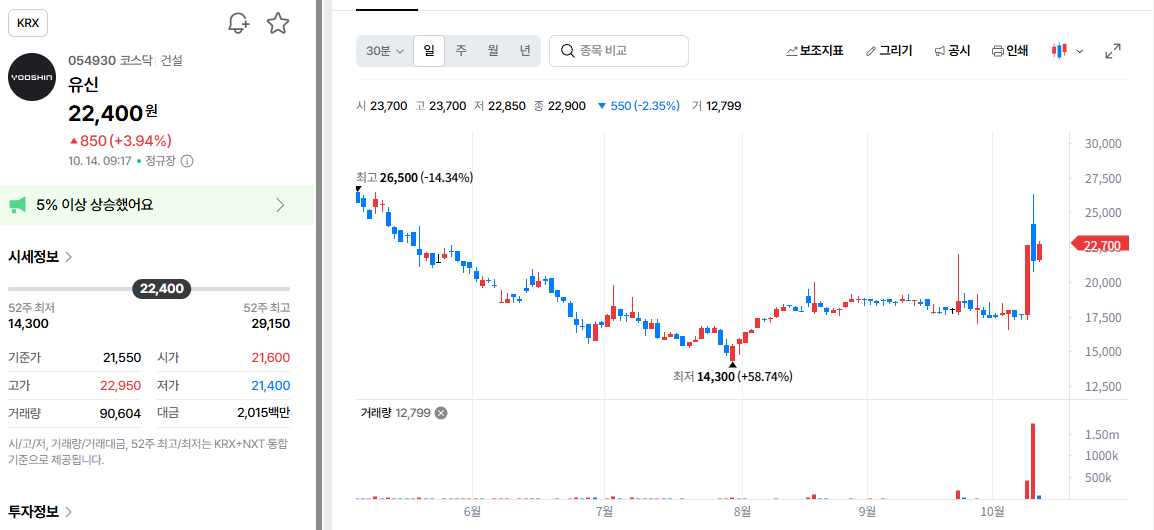Click the 기준가 value 21,550
The width and height of the screenshot is (1154, 530).
tap(121, 358)
